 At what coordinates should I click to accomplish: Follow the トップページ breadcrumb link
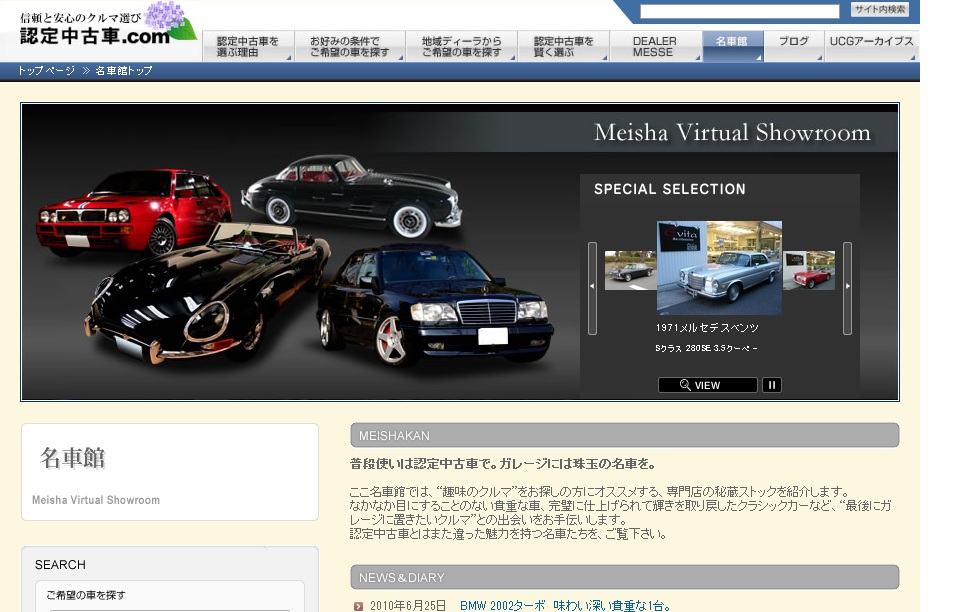(46, 71)
